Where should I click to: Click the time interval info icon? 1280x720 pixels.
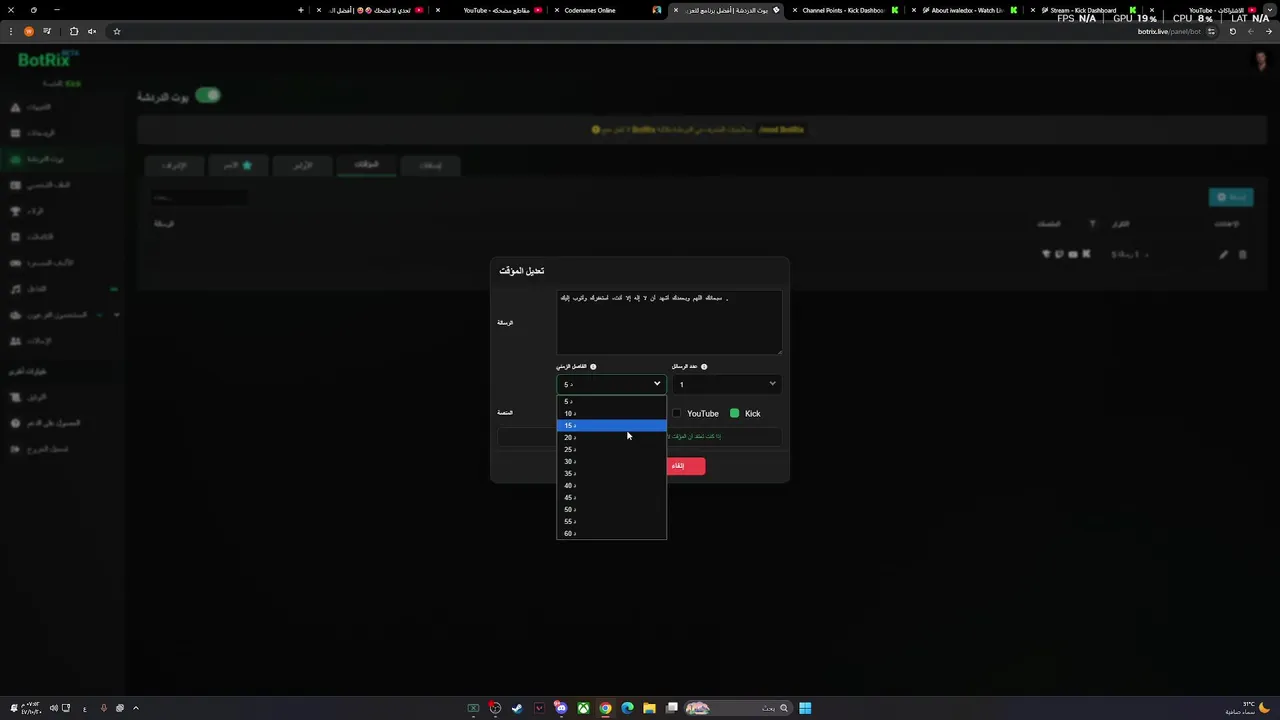pyautogui.click(x=593, y=366)
